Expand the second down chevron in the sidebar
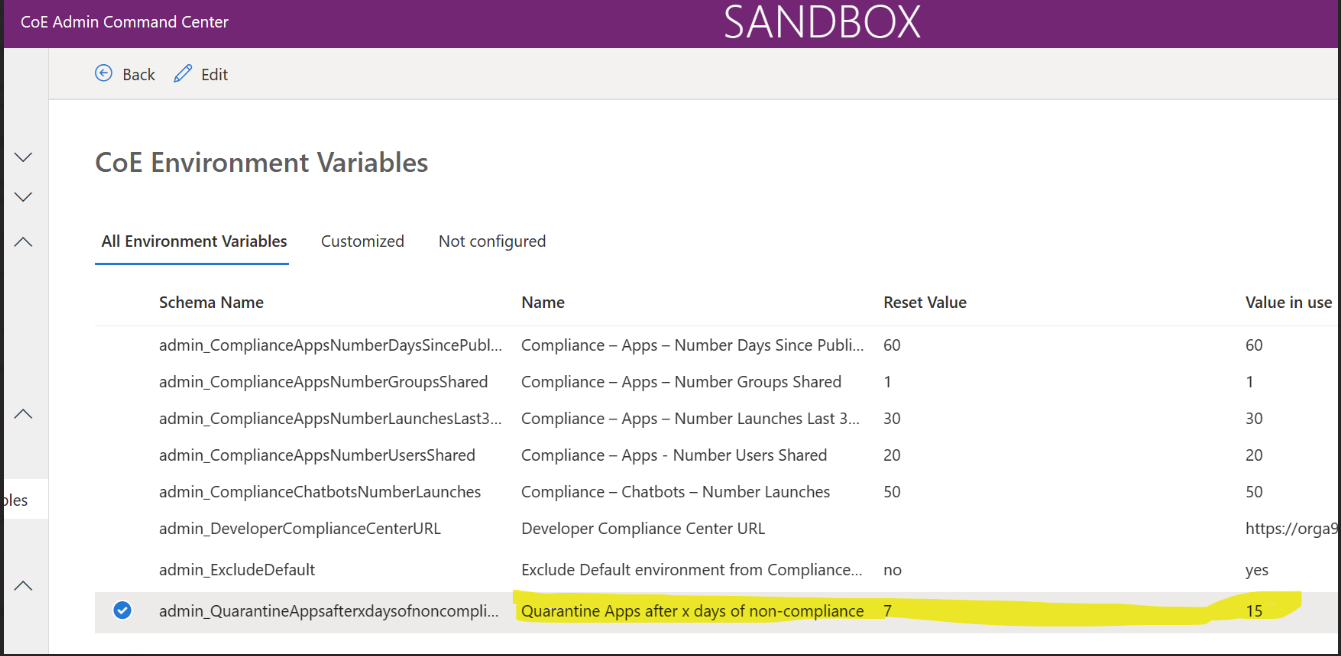This screenshot has width=1341, height=656. (23, 197)
